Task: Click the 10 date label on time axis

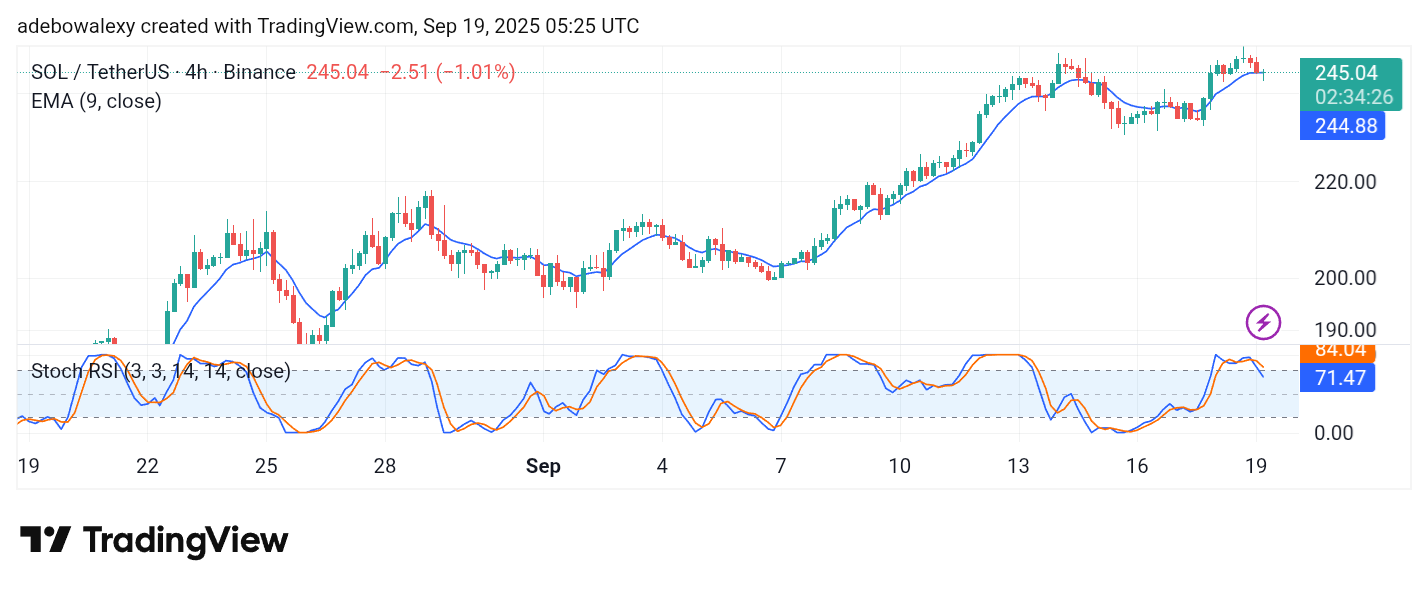Action: pyautogui.click(x=900, y=466)
